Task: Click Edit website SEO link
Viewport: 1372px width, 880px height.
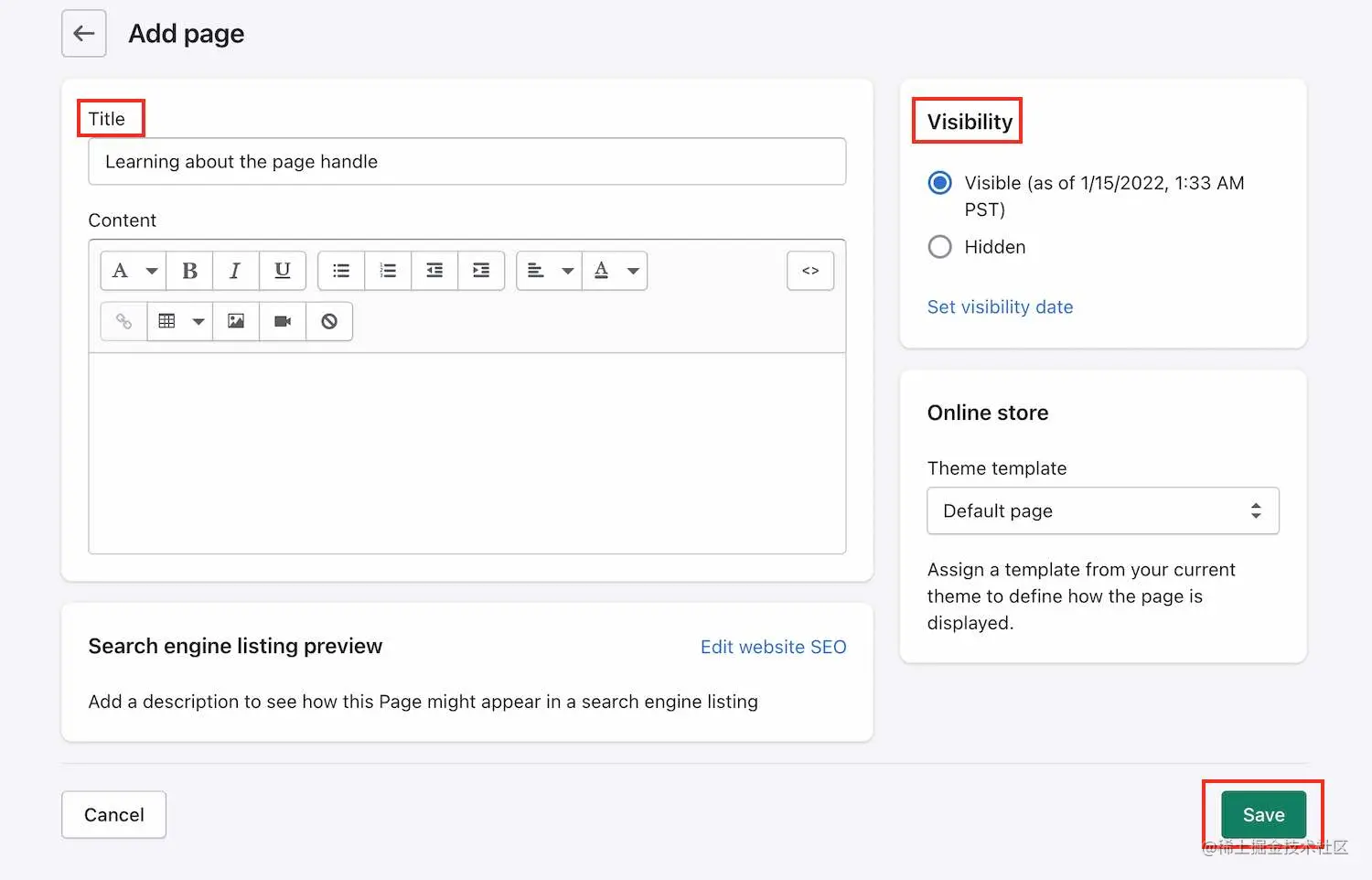Action: [773, 647]
